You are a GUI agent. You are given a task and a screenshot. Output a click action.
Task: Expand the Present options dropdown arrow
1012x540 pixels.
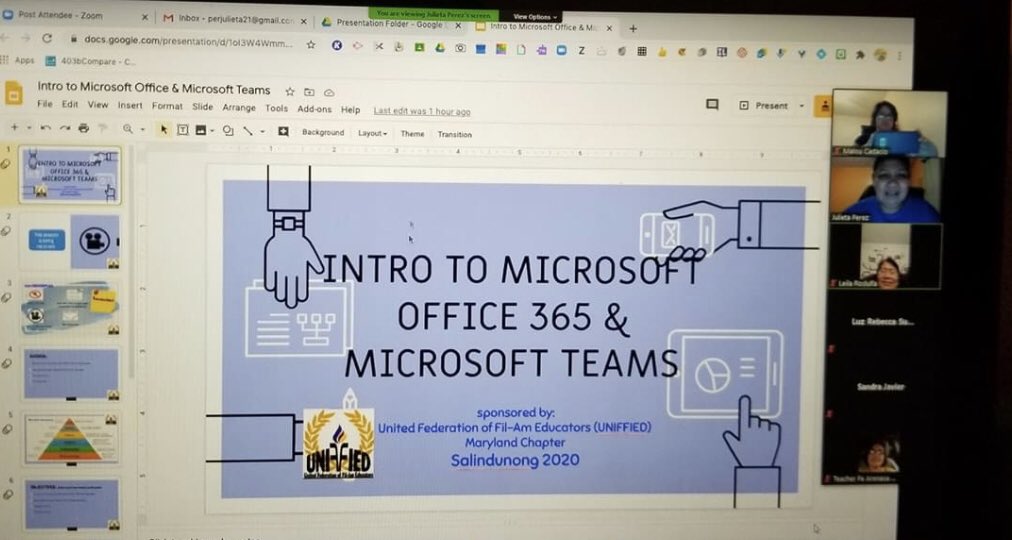[802, 106]
